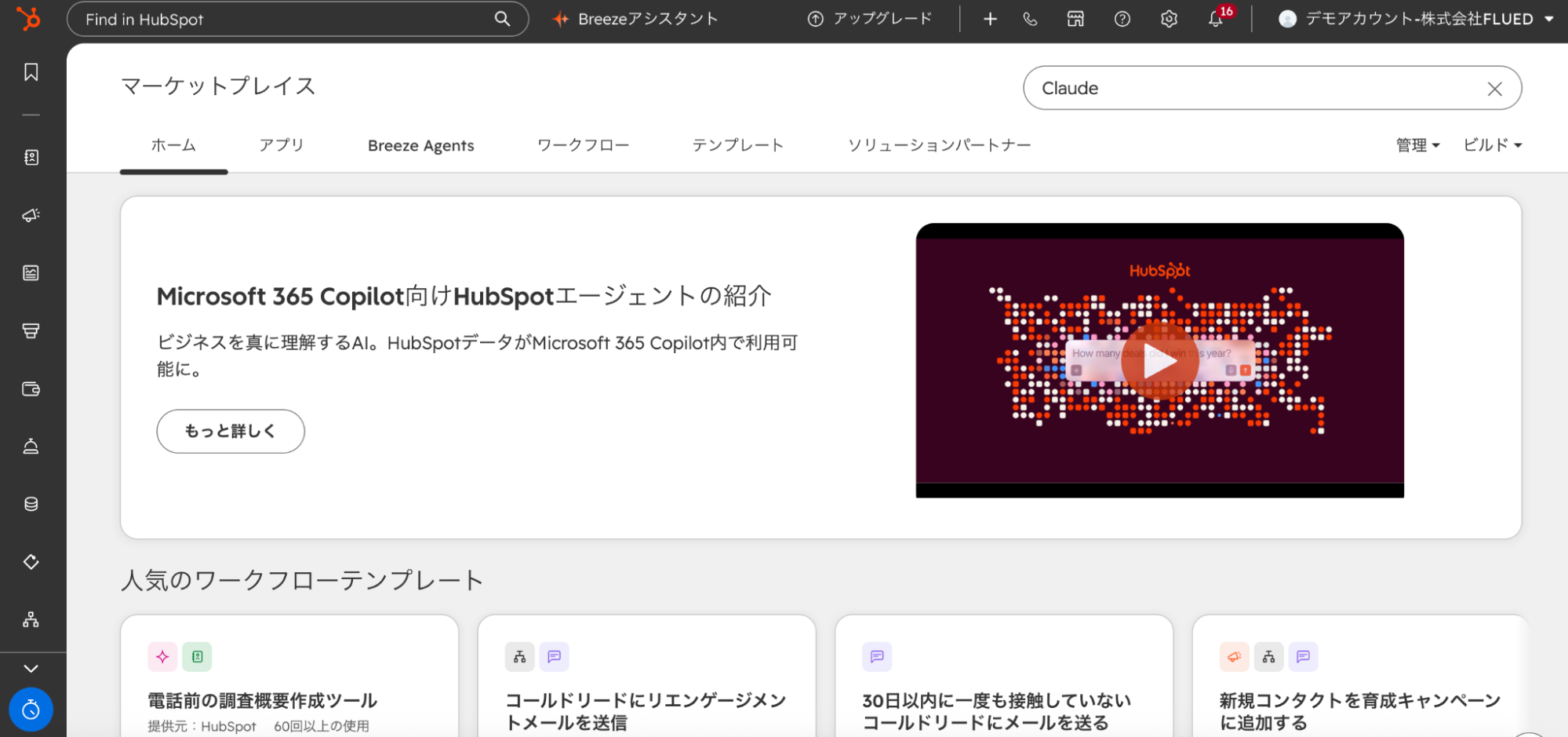This screenshot has width=1568, height=737.
Task: Open the CRM contacts sidebar icon
Action: [x=31, y=158]
